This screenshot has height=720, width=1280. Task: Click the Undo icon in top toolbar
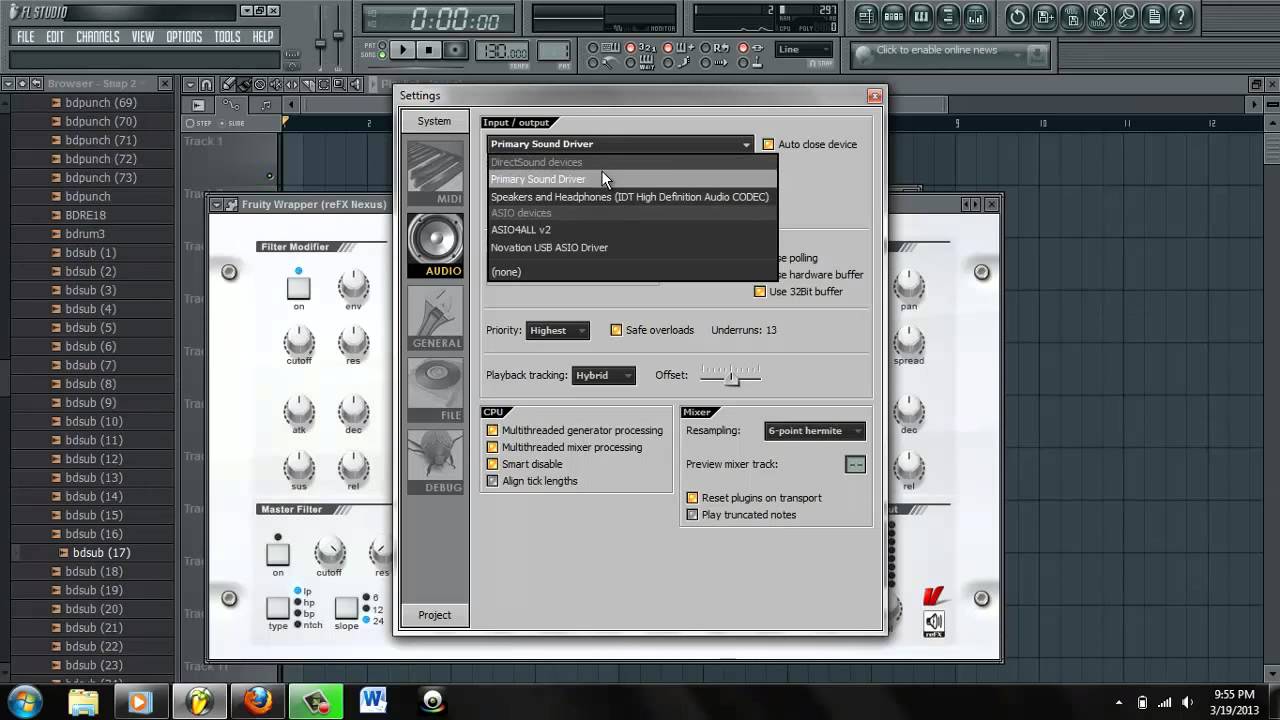tap(1017, 17)
